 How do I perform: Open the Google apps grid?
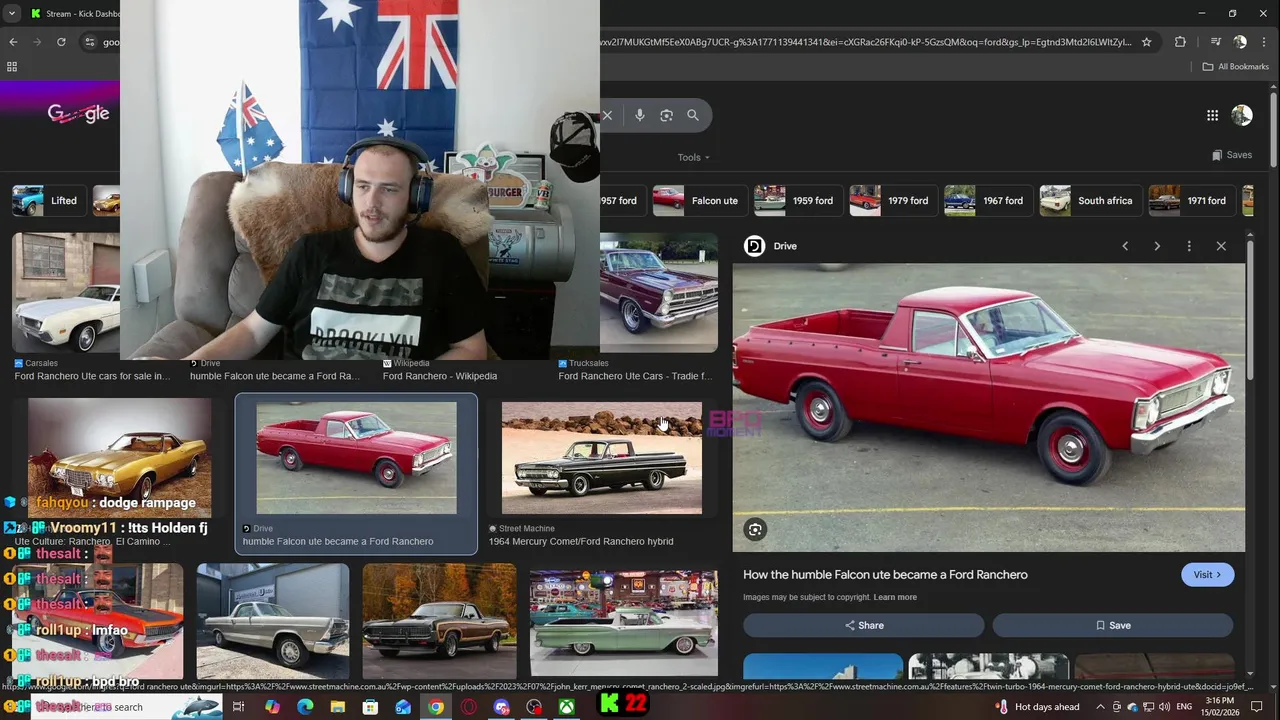[1212, 115]
